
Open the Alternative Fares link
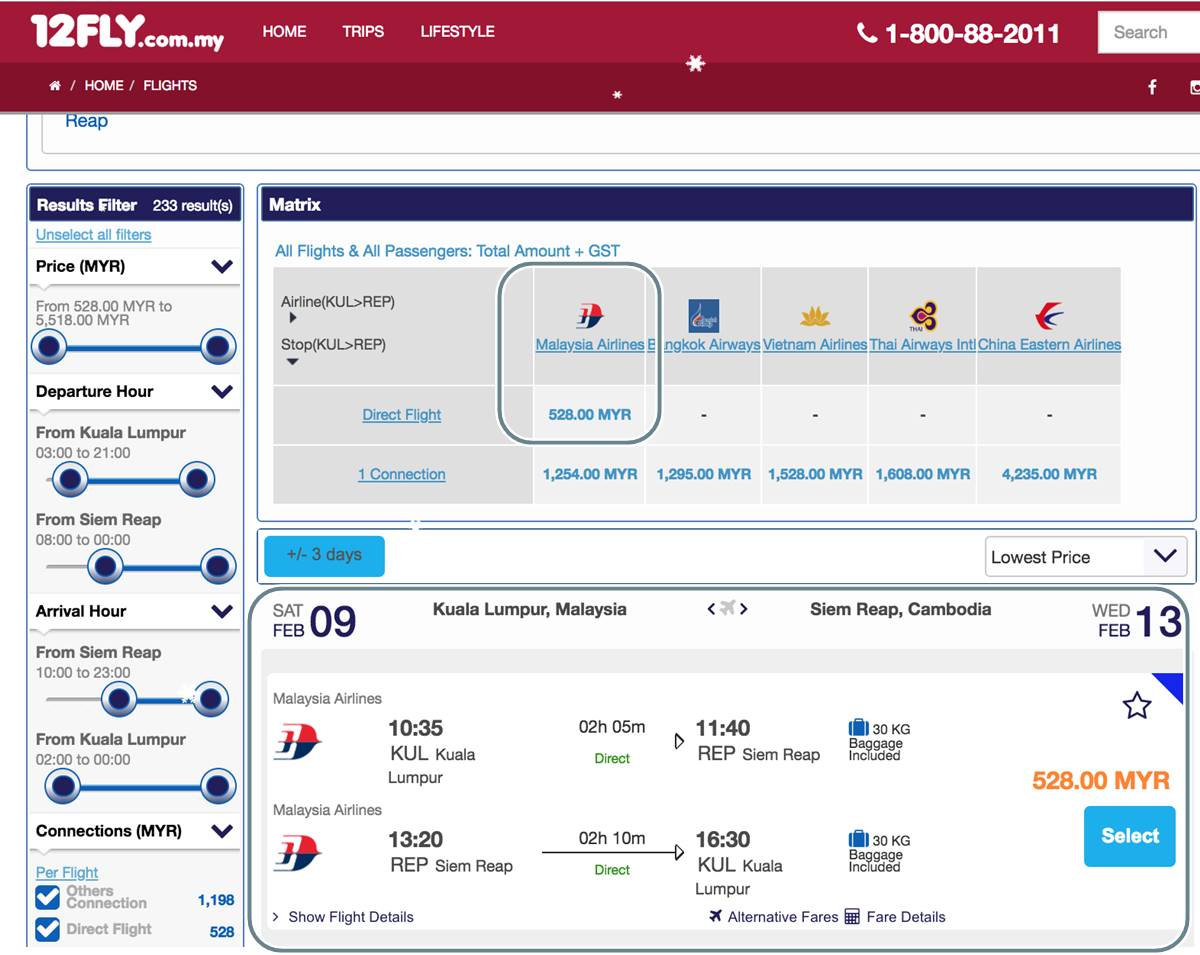(x=783, y=917)
